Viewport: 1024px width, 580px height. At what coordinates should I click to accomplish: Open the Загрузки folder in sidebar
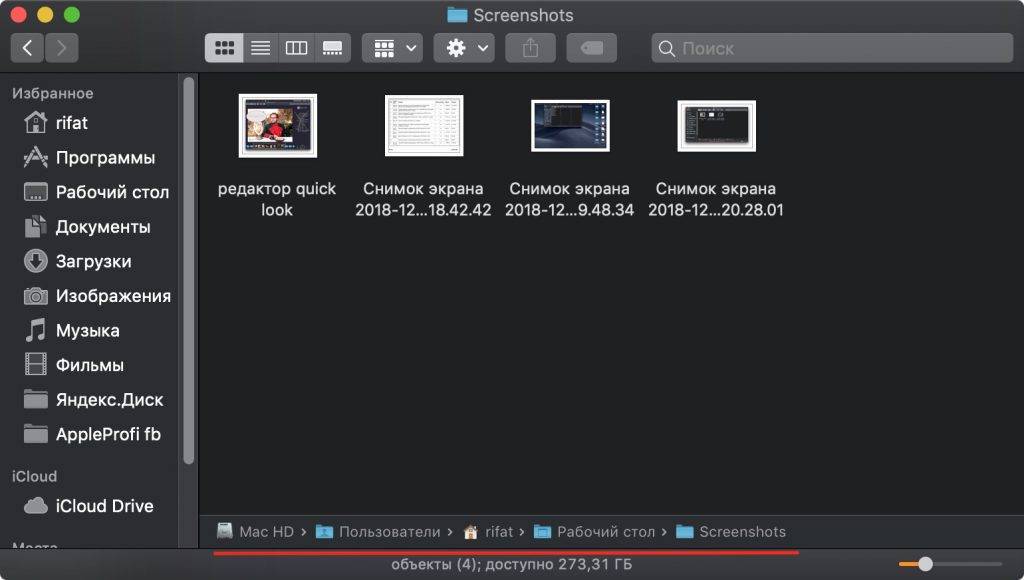coord(93,261)
